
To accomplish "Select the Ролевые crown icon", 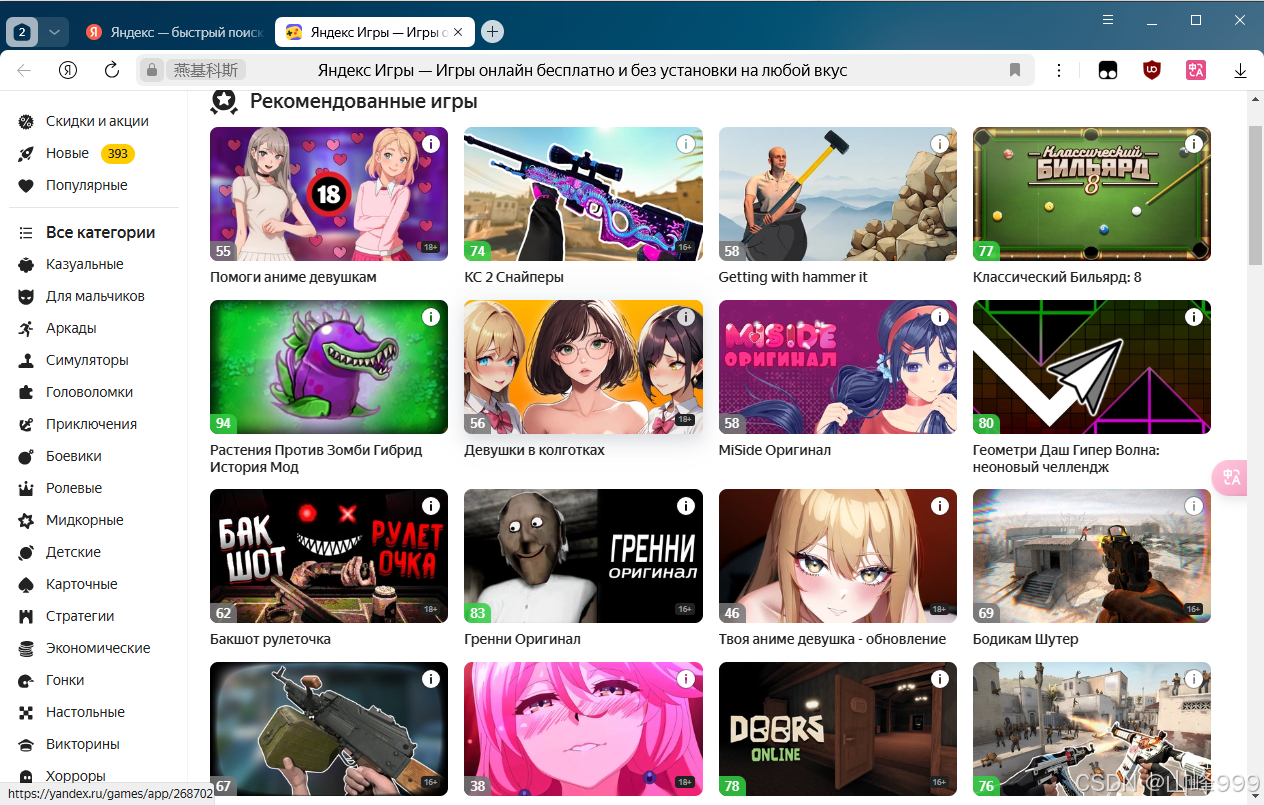I will [27, 488].
